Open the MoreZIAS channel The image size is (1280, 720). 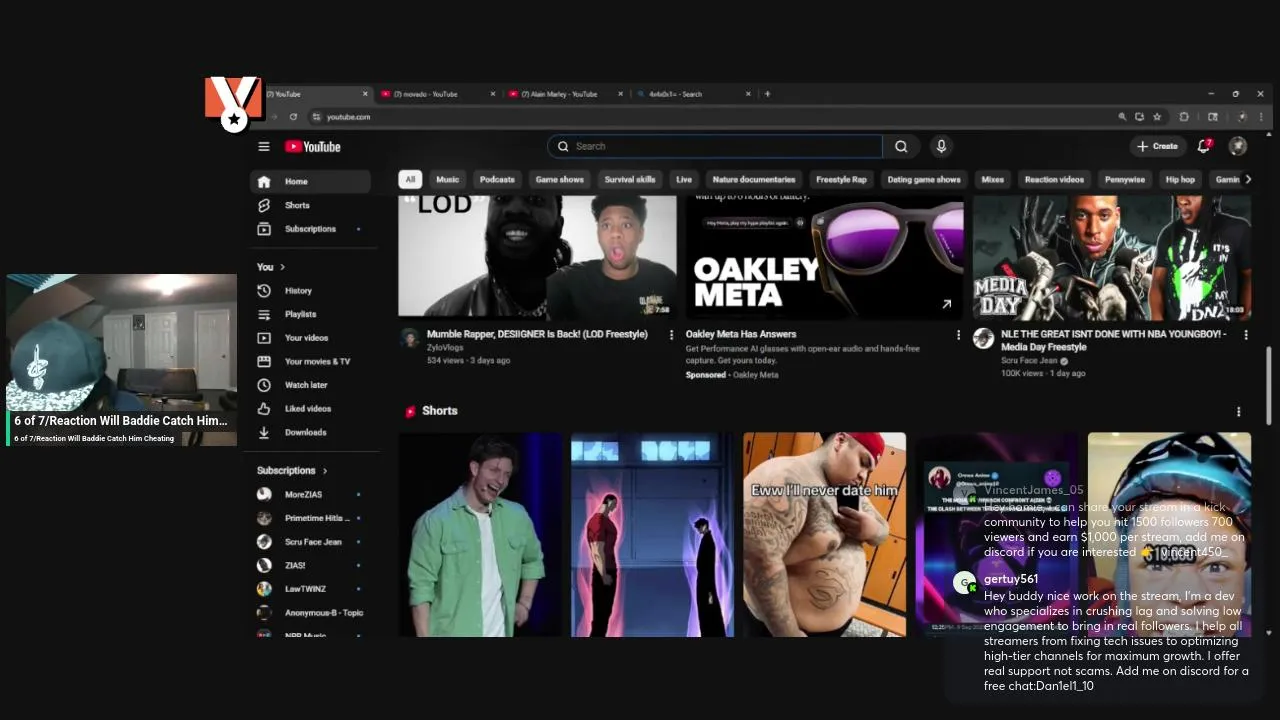pyautogui.click(x=310, y=494)
